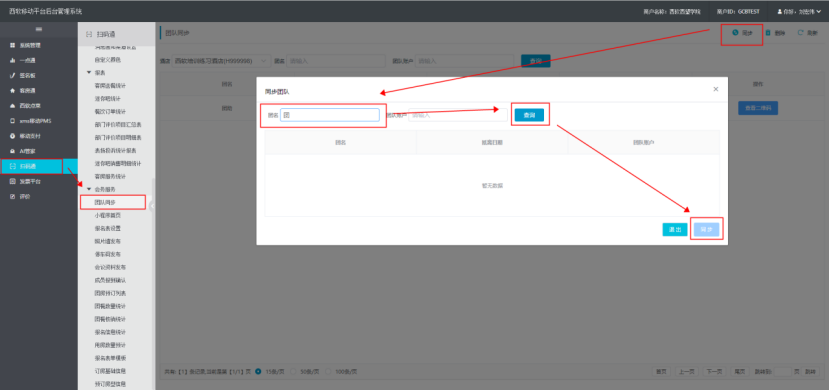Click the 跳转到 page number input
Viewport: 830px width, 390px height.
783,371
